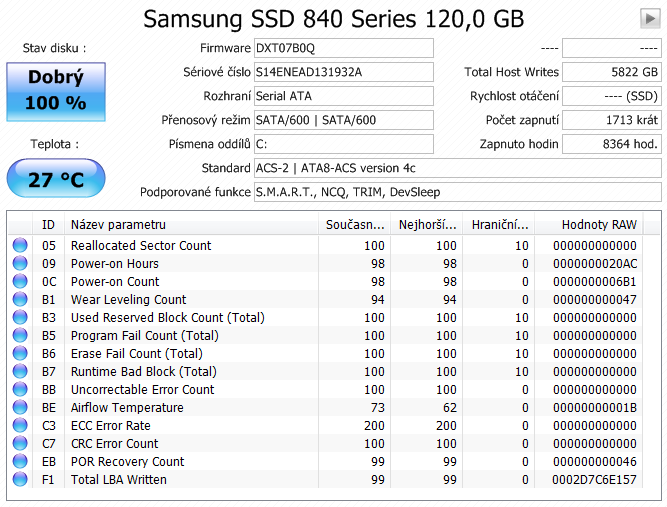Click status orb beside CRC Error Count
The image size is (667, 507).
[20, 444]
